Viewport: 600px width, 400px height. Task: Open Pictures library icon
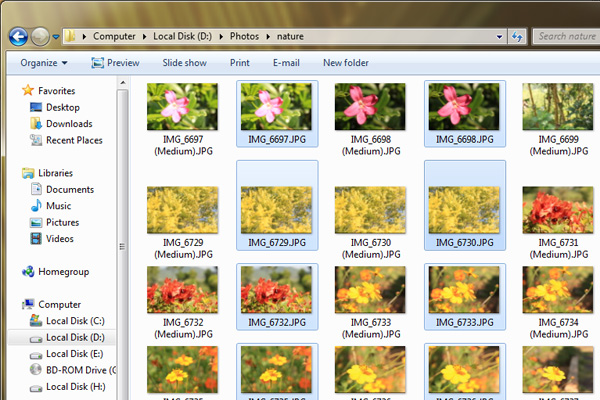pyautogui.click(x=36, y=222)
